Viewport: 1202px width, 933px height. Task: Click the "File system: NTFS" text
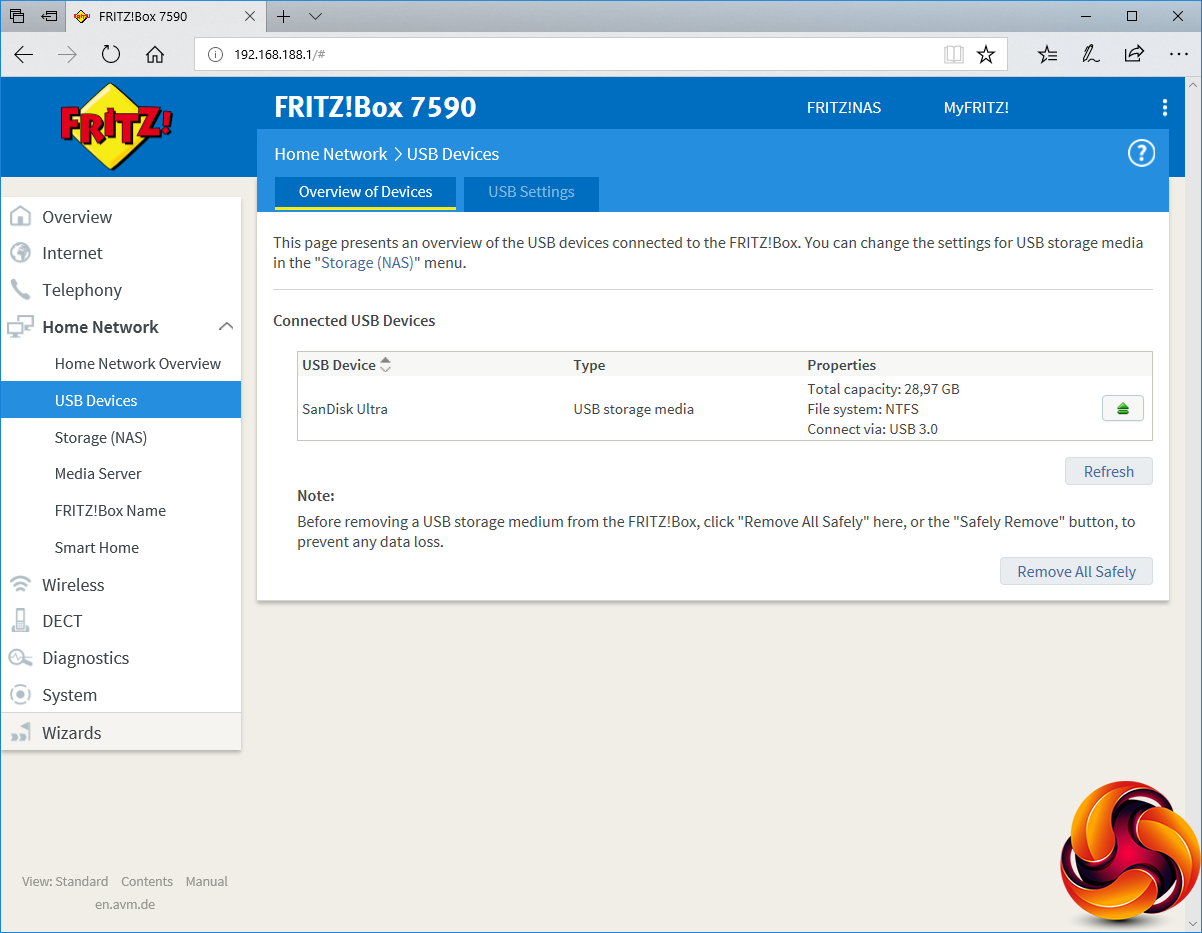click(x=862, y=409)
